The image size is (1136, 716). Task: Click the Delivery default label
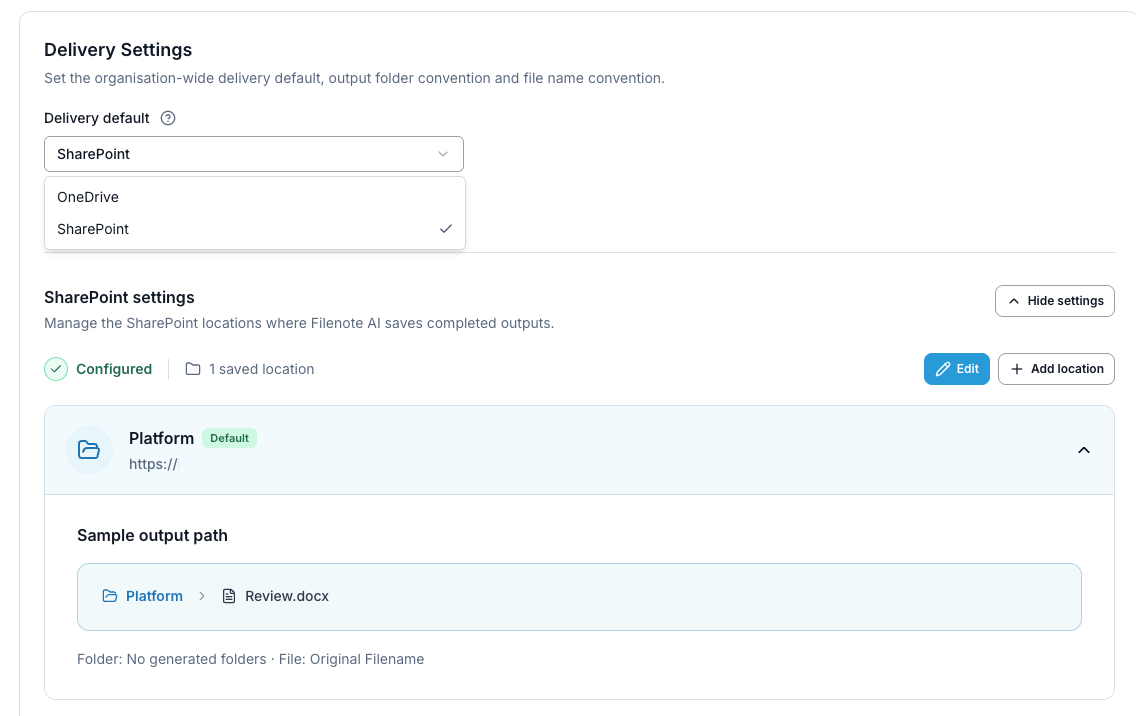tap(97, 118)
